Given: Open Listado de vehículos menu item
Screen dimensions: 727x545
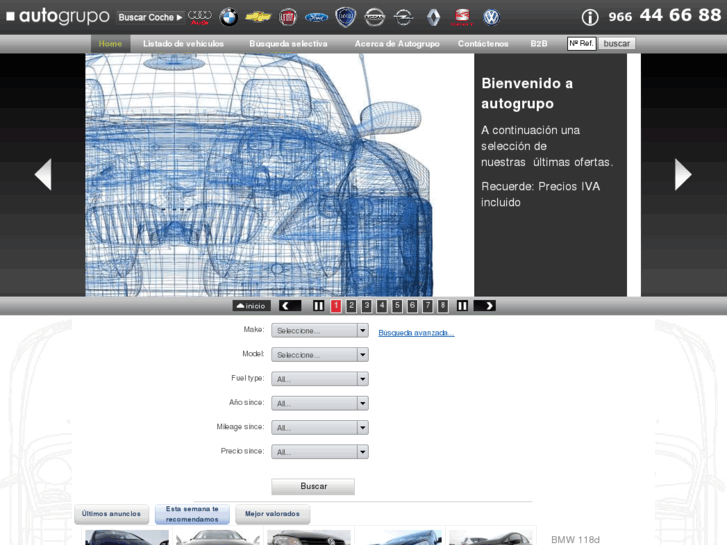Looking at the screenshot, I should coord(183,44).
